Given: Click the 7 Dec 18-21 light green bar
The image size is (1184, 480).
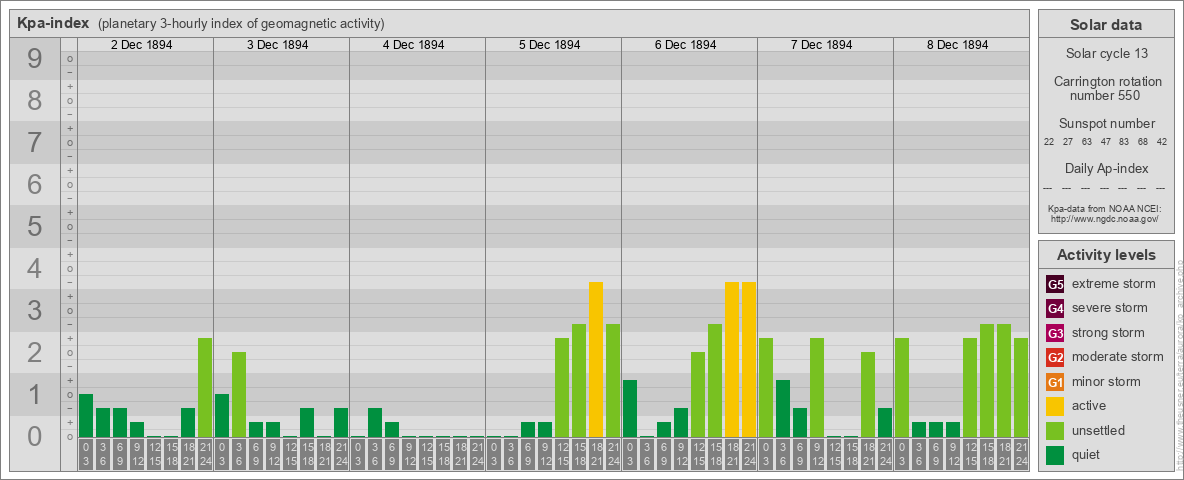Looking at the screenshot, I should click(x=868, y=395).
